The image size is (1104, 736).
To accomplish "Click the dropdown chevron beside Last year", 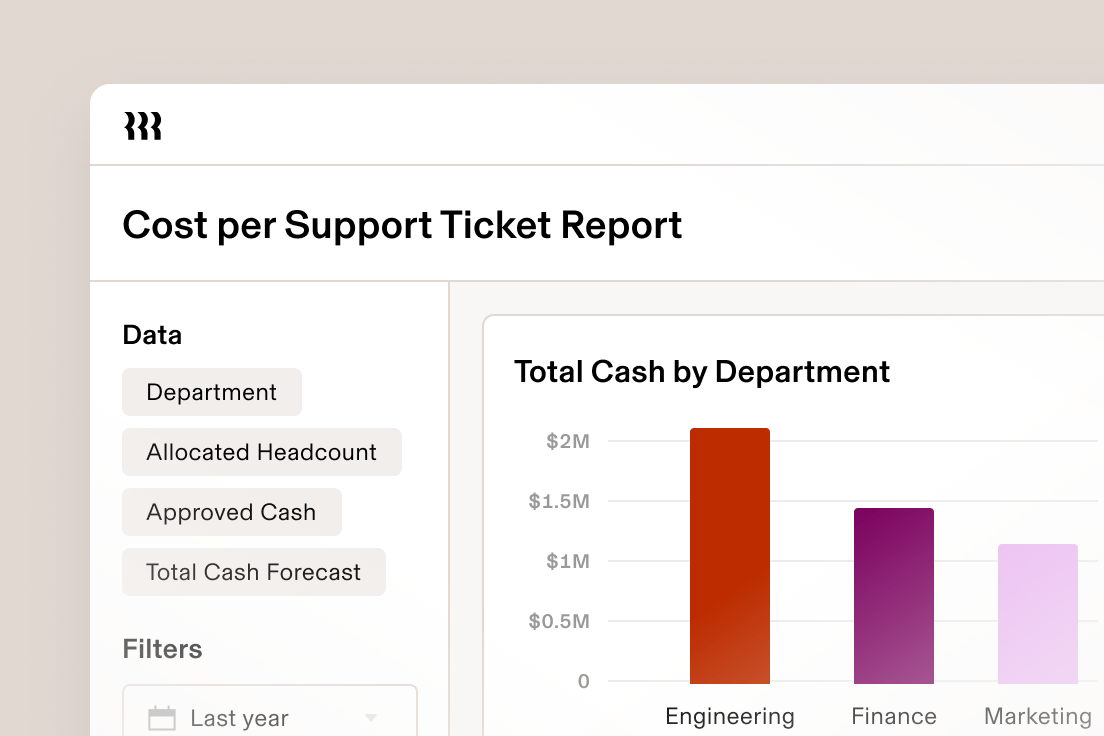I will coord(370,717).
